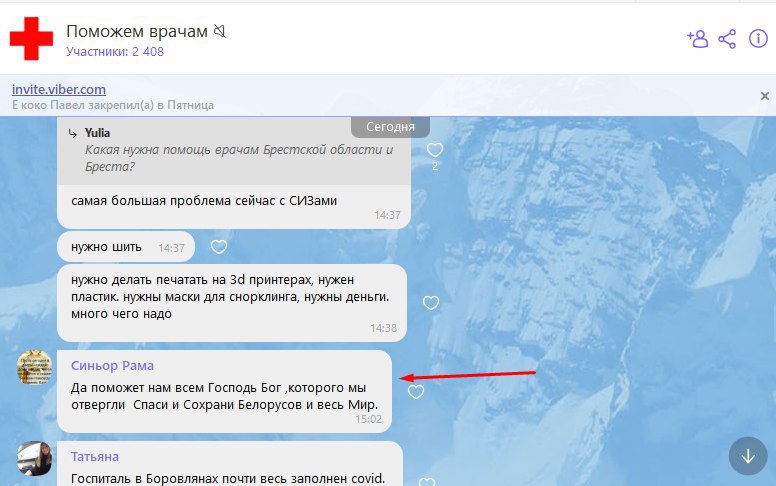Like the reply to Yulia message
Image resolution: width=776 pixels, height=486 pixels.
[x=435, y=149]
